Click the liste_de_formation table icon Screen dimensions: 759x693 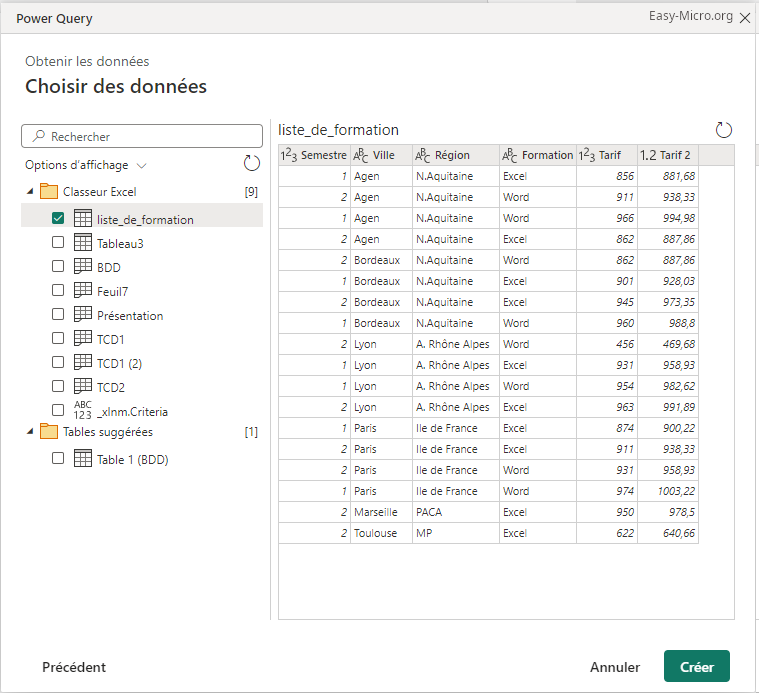pyautogui.click(x=83, y=218)
